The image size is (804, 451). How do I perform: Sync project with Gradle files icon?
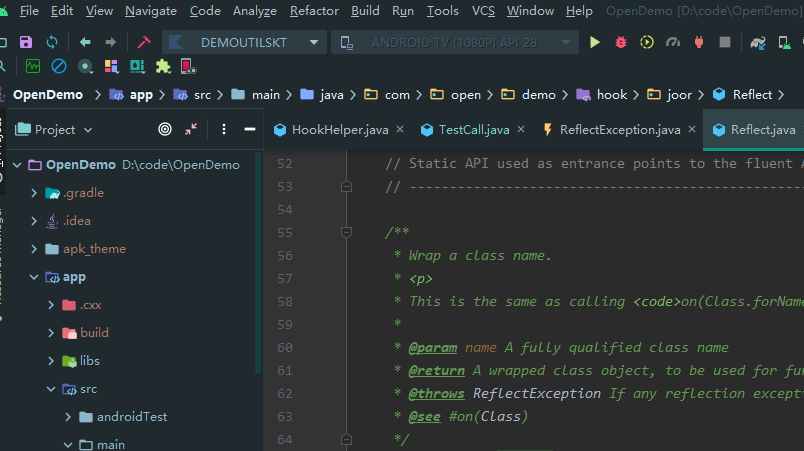[758, 43]
